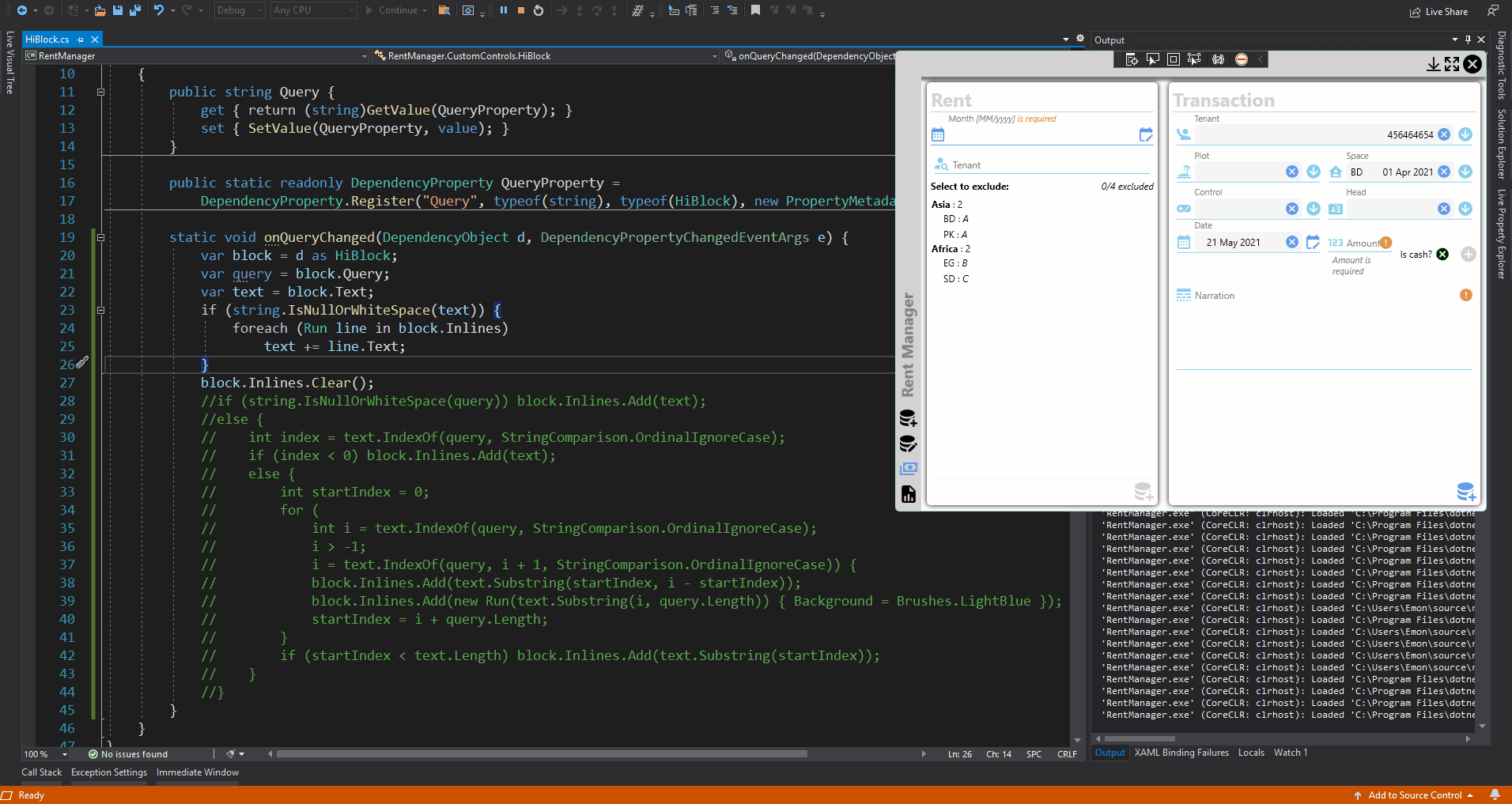
Task: Open the Any CPU platform dropdown
Action: click(x=313, y=10)
